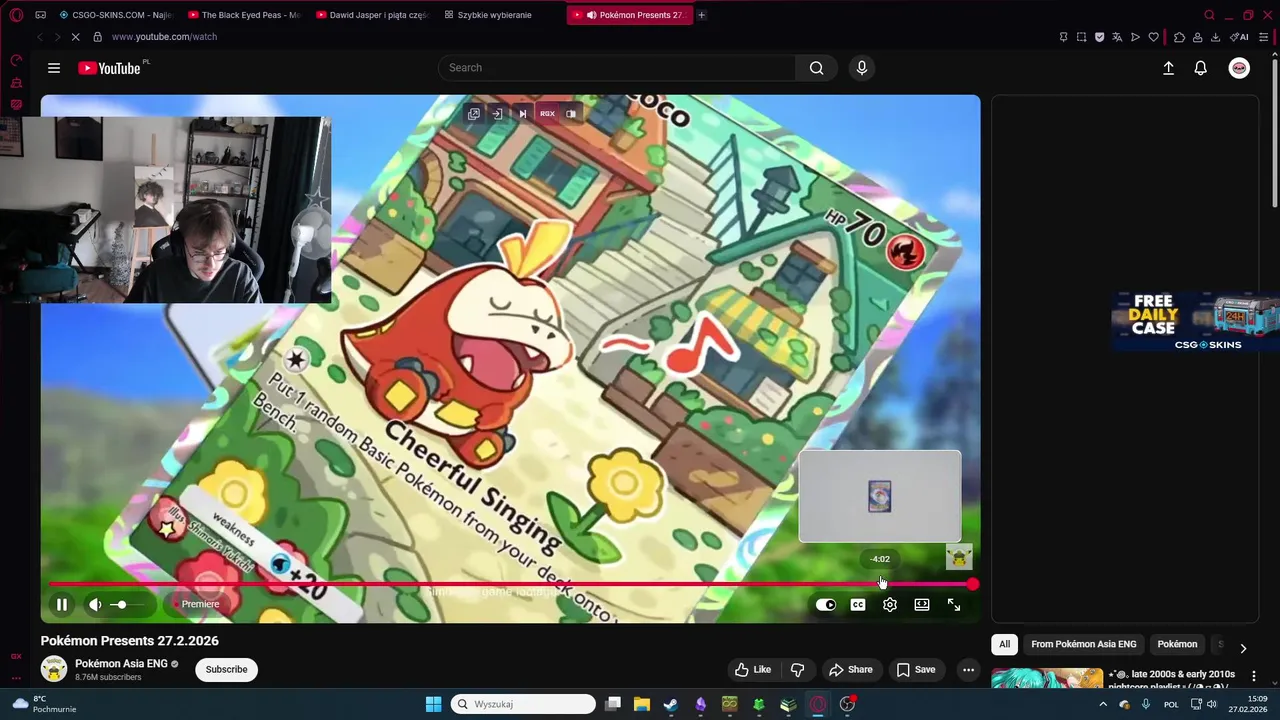Open POL keyboard language switcher
Viewport: 1280px width, 720px height.
pyautogui.click(x=1171, y=704)
